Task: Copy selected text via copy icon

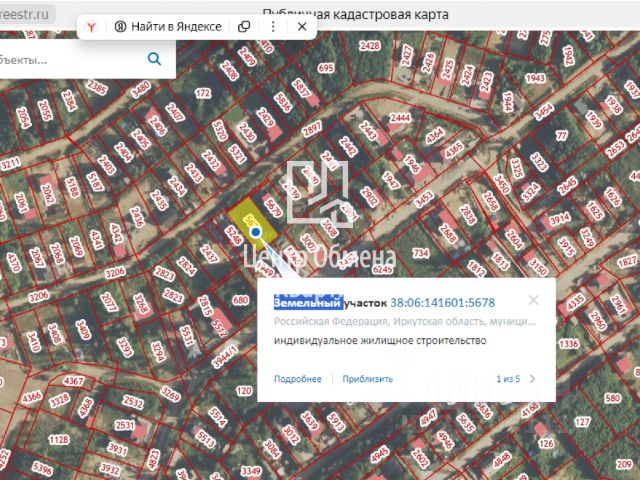Action: click(x=244, y=27)
